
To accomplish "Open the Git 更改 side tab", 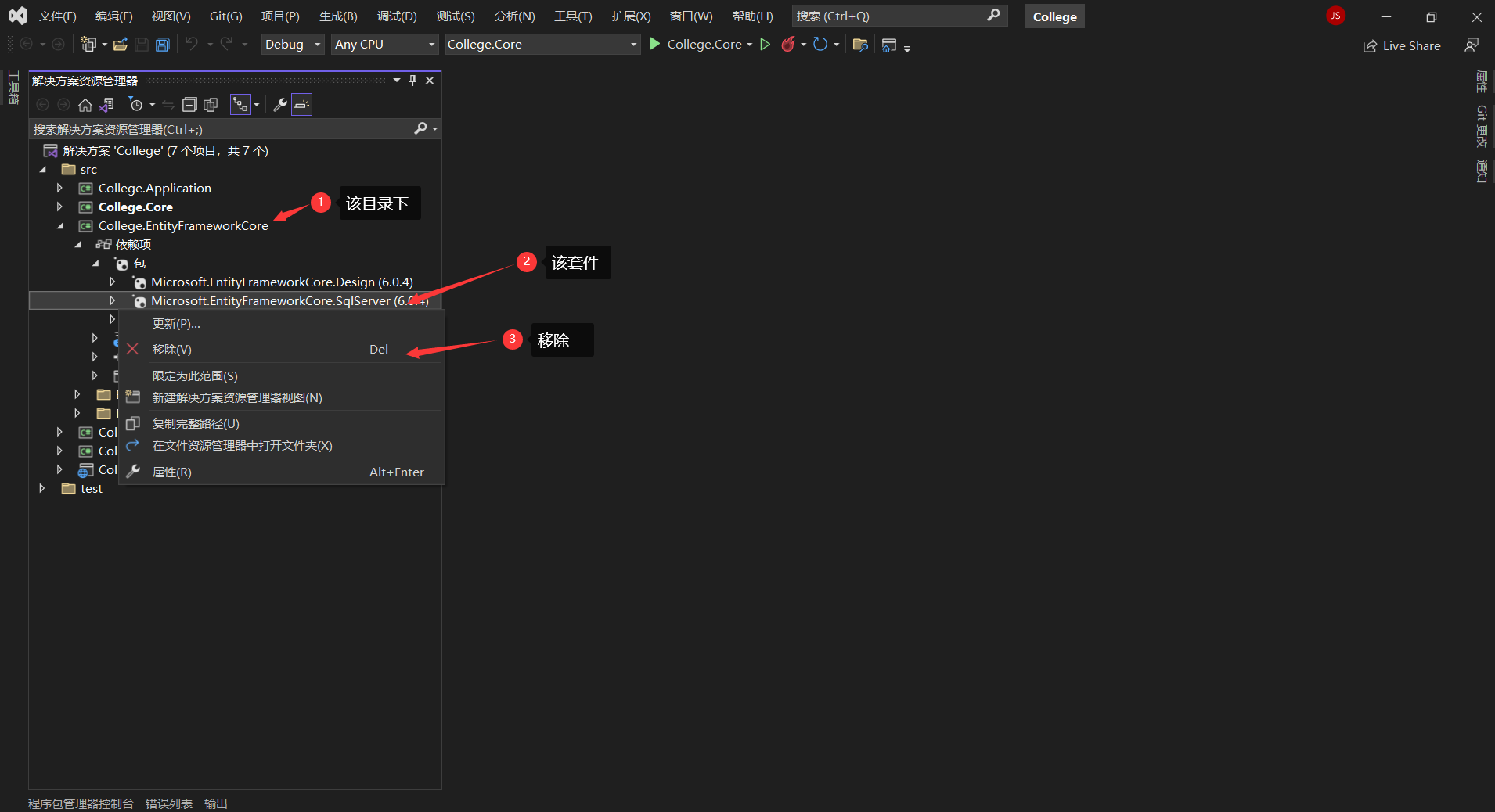I will pyautogui.click(x=1482, y=126).
